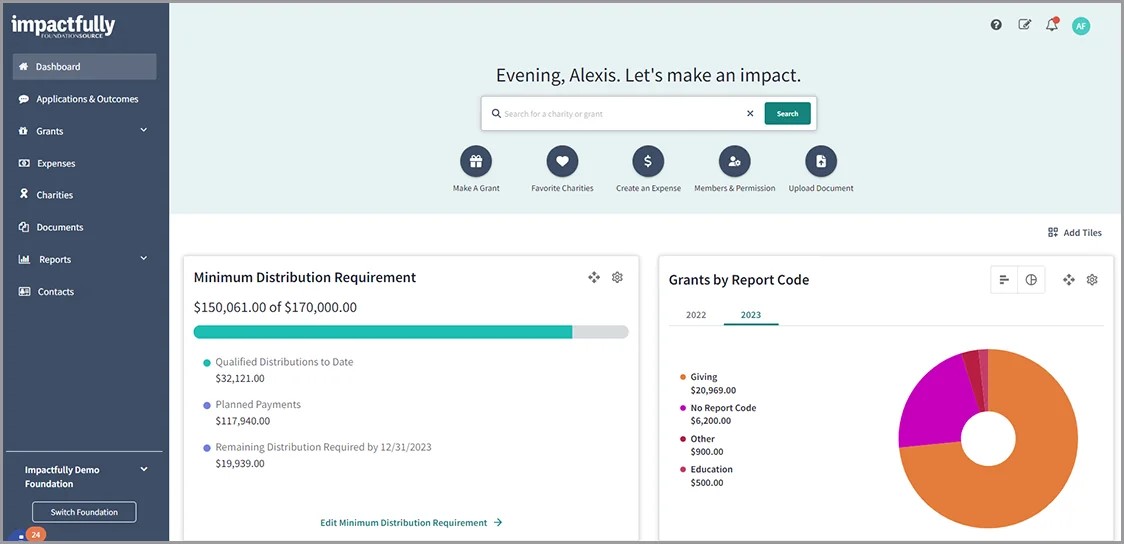This screenshot has height=544, width=1124.
Task: Click the Add Tiles grid icon
Action: click(x=1052, y=232)
